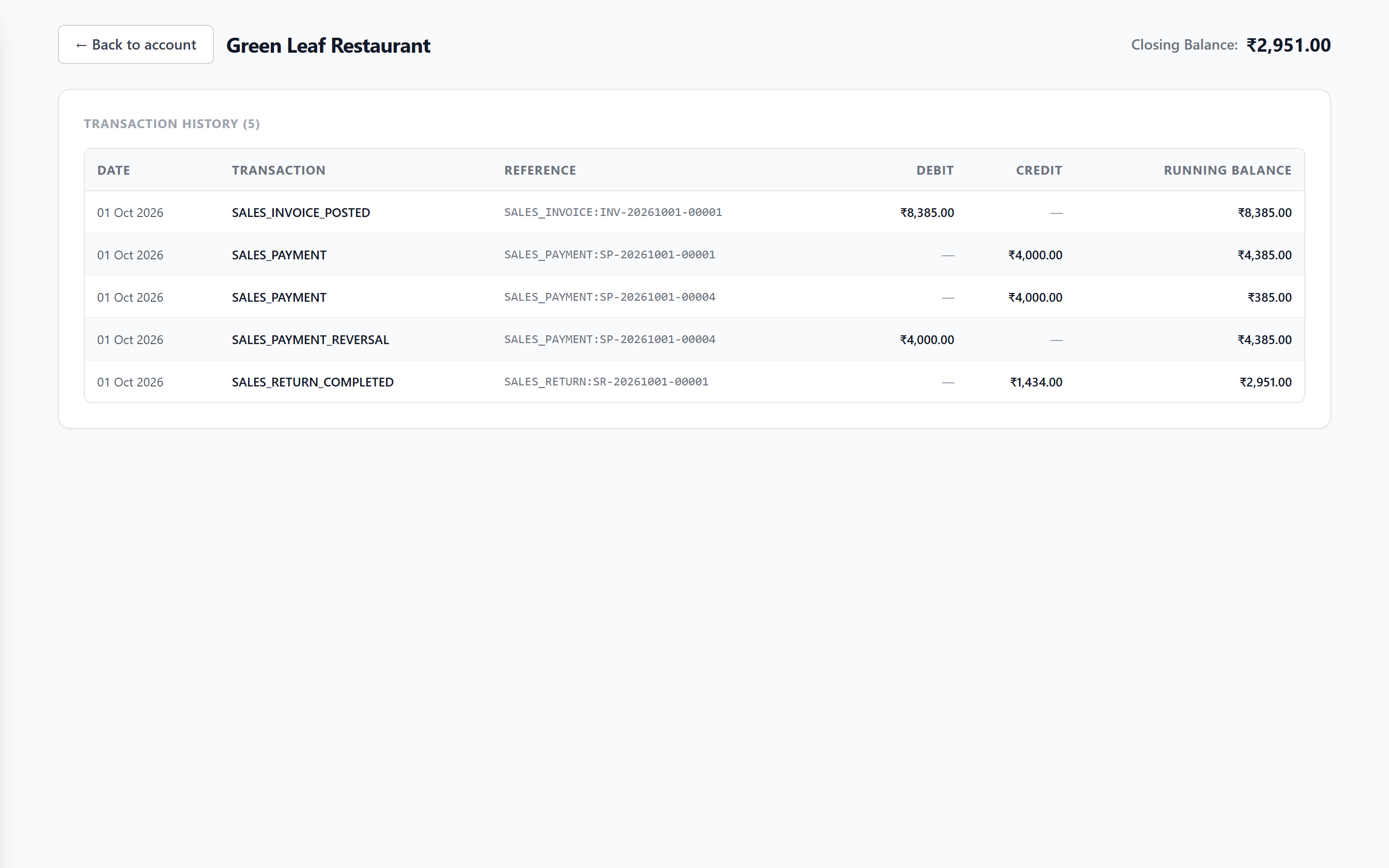
Task: Click reference SP-20261001-00001
Action: click(610, 255)
